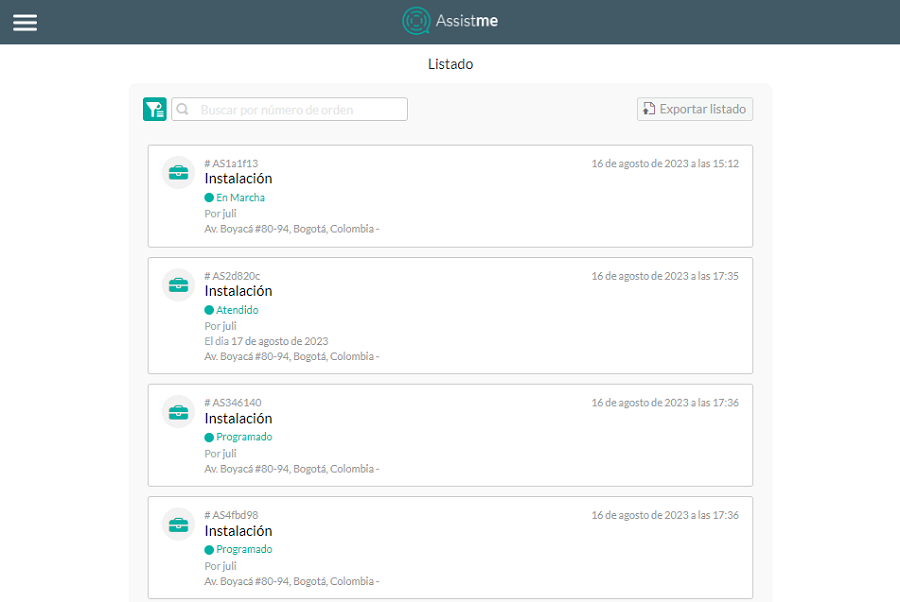Select the En Marcha status label
900x602 pixels.
[240, 198]
